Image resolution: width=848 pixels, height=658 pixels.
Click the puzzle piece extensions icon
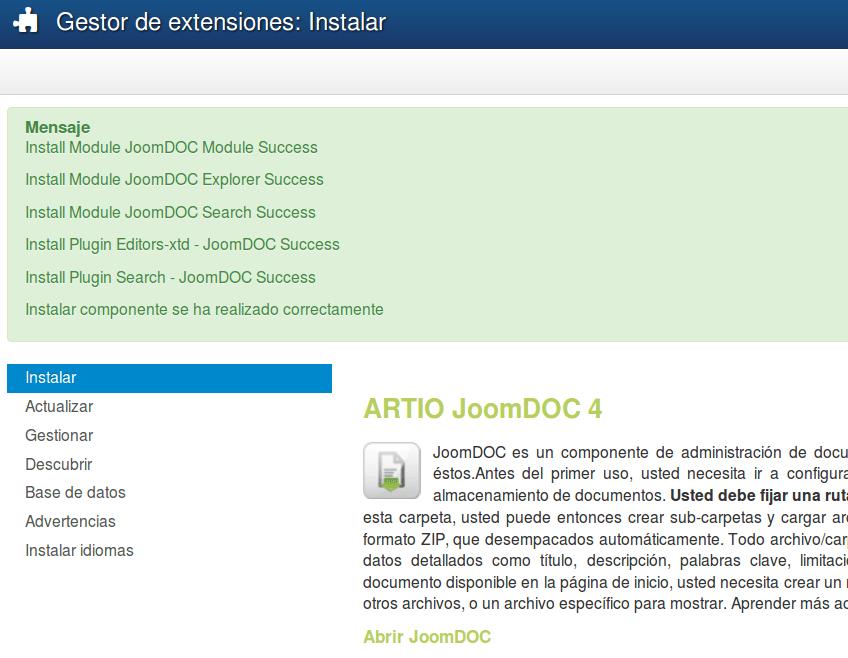(x=25, y=22)
